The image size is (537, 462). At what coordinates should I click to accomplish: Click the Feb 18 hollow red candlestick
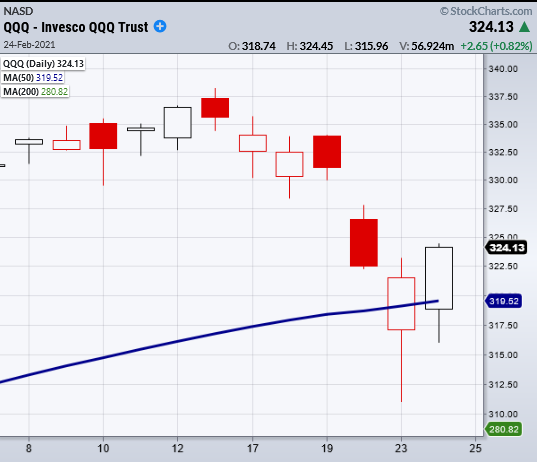289,164
